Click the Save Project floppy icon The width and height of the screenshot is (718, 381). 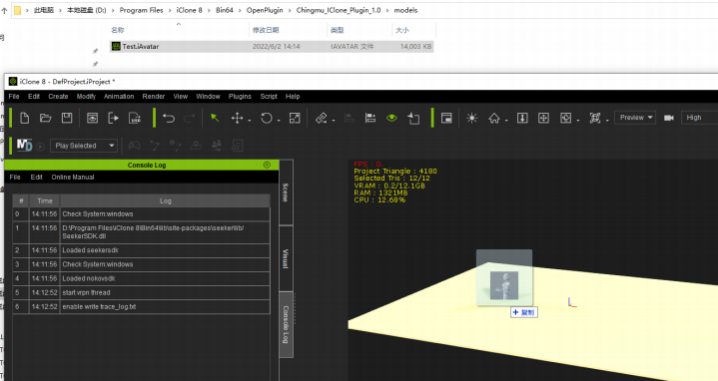tap(67, 118)
